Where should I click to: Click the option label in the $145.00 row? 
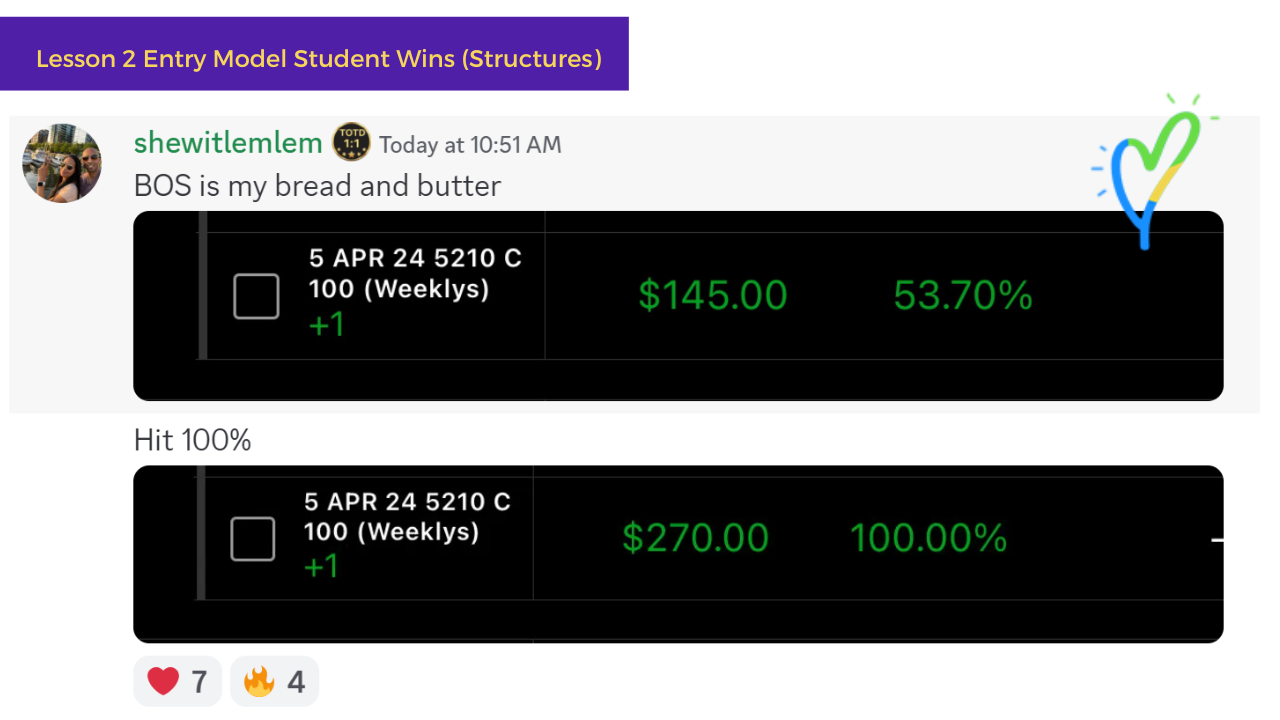click(415, 273)
